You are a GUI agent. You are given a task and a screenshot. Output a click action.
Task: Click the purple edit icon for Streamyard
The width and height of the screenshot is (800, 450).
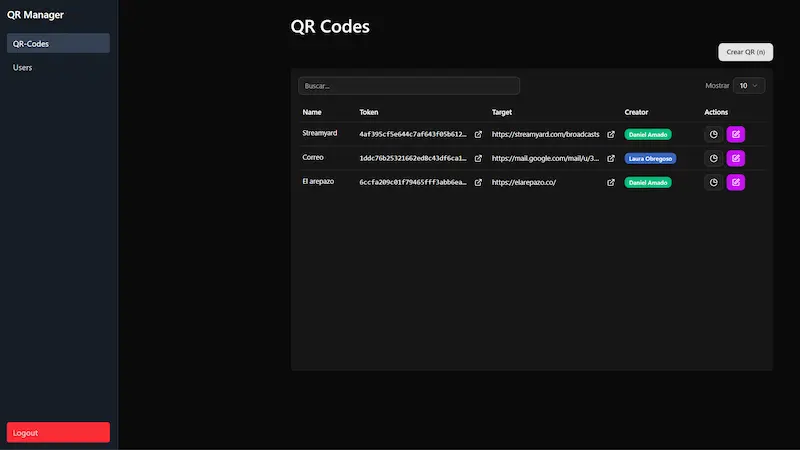(x=736, y=134)
